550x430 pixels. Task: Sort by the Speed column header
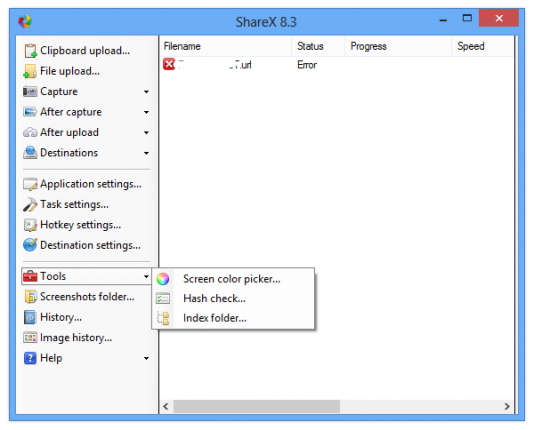(483, 46)
